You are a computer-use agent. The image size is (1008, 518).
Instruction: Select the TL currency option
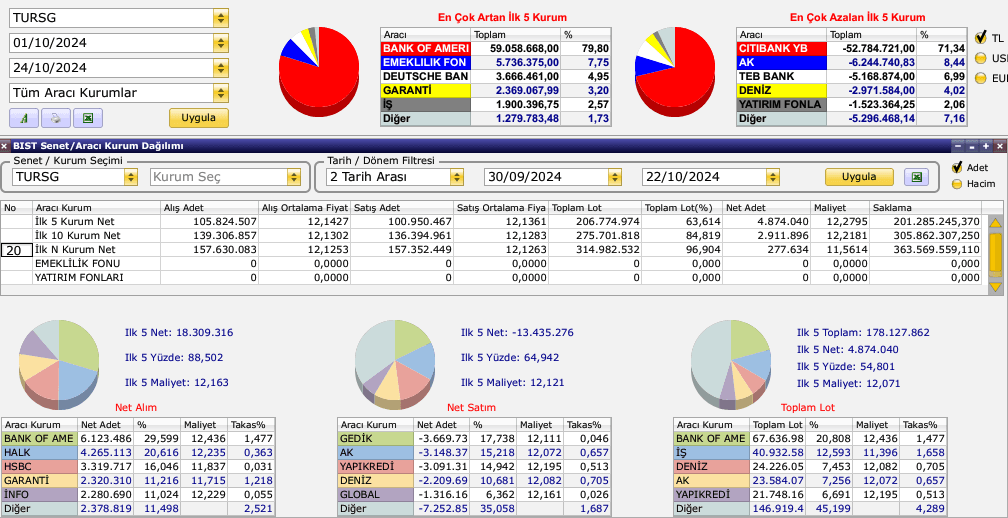point(980,37)
